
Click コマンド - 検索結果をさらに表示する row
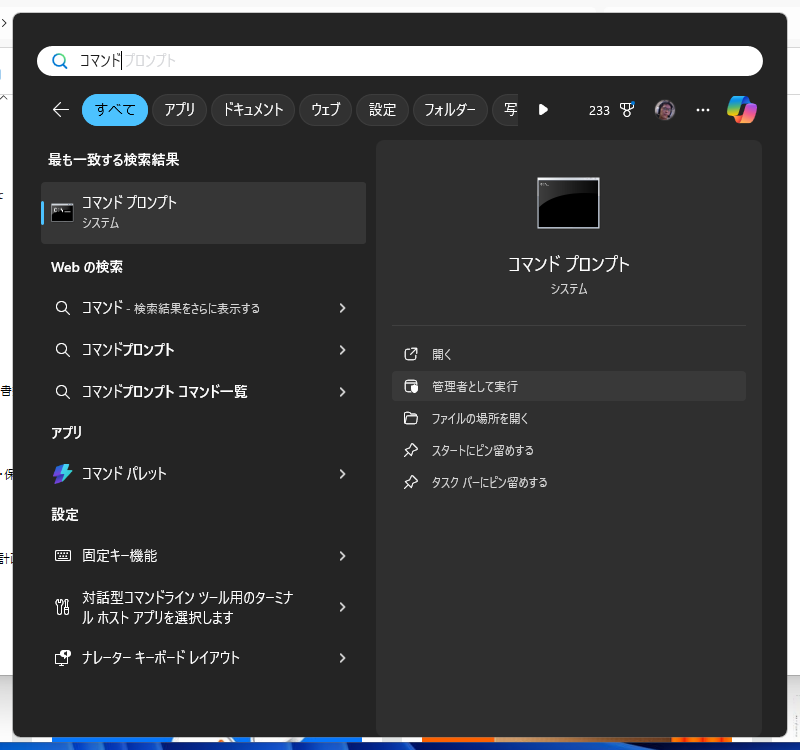click(x=204, y=308)
